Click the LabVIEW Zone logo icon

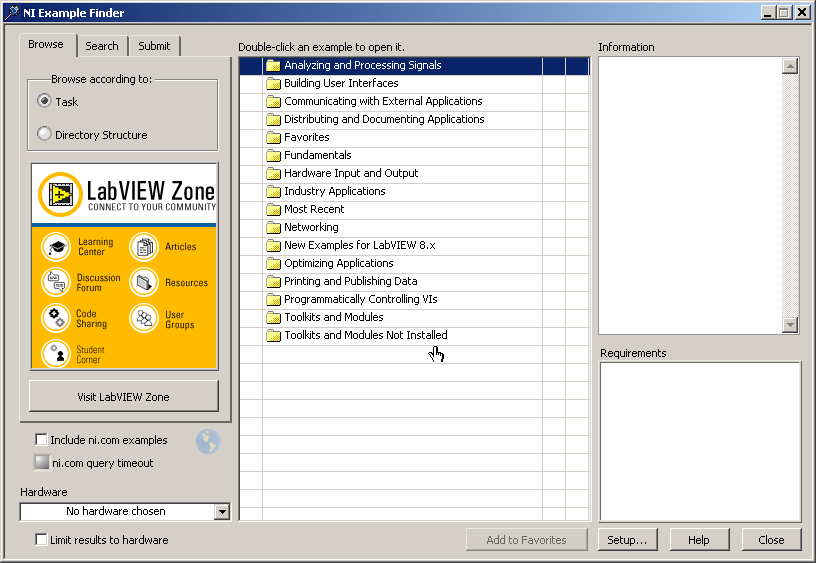coord(60,194)
